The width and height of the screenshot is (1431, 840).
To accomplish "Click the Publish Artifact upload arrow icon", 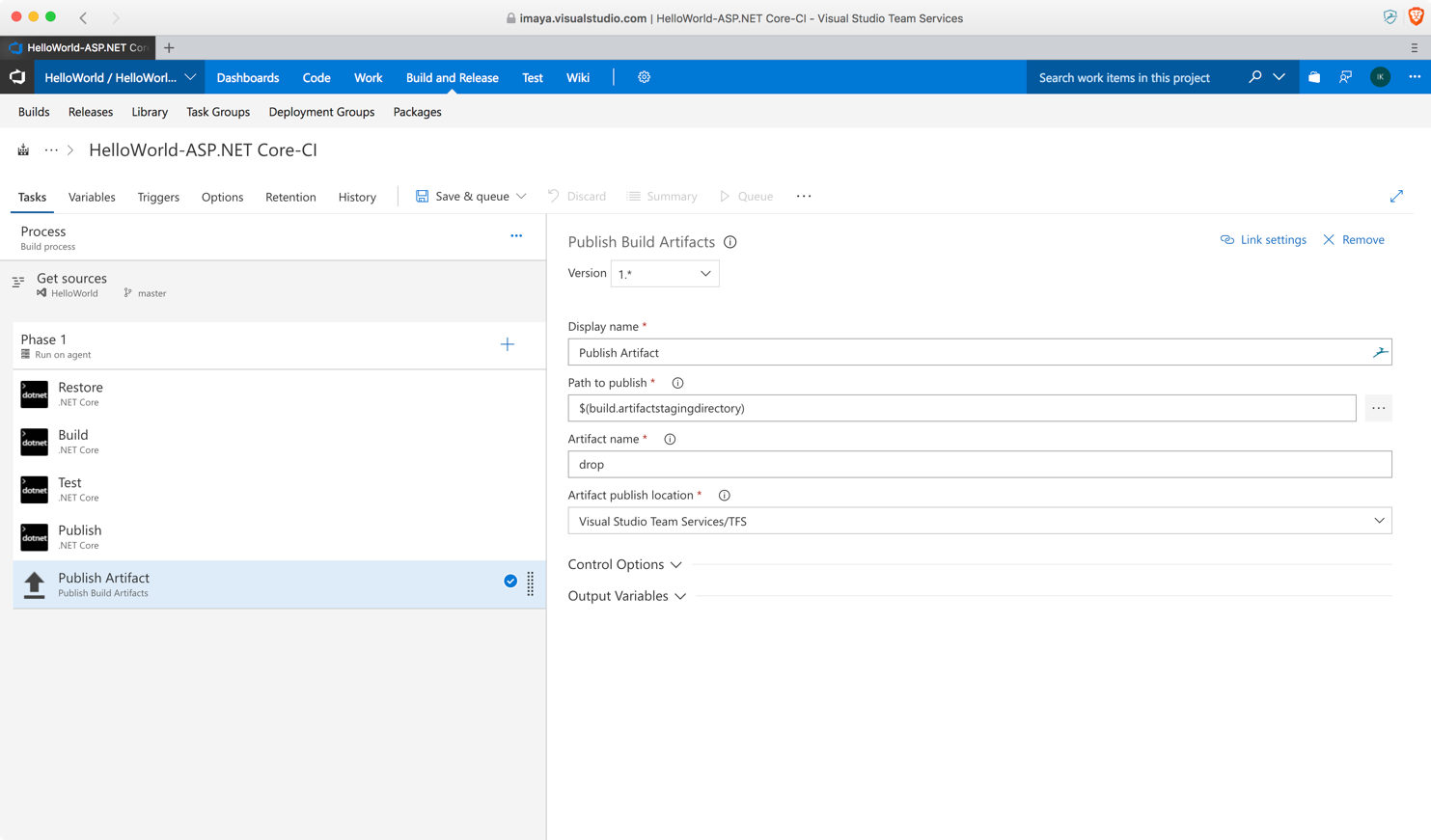I will click(x=34, y=584).
